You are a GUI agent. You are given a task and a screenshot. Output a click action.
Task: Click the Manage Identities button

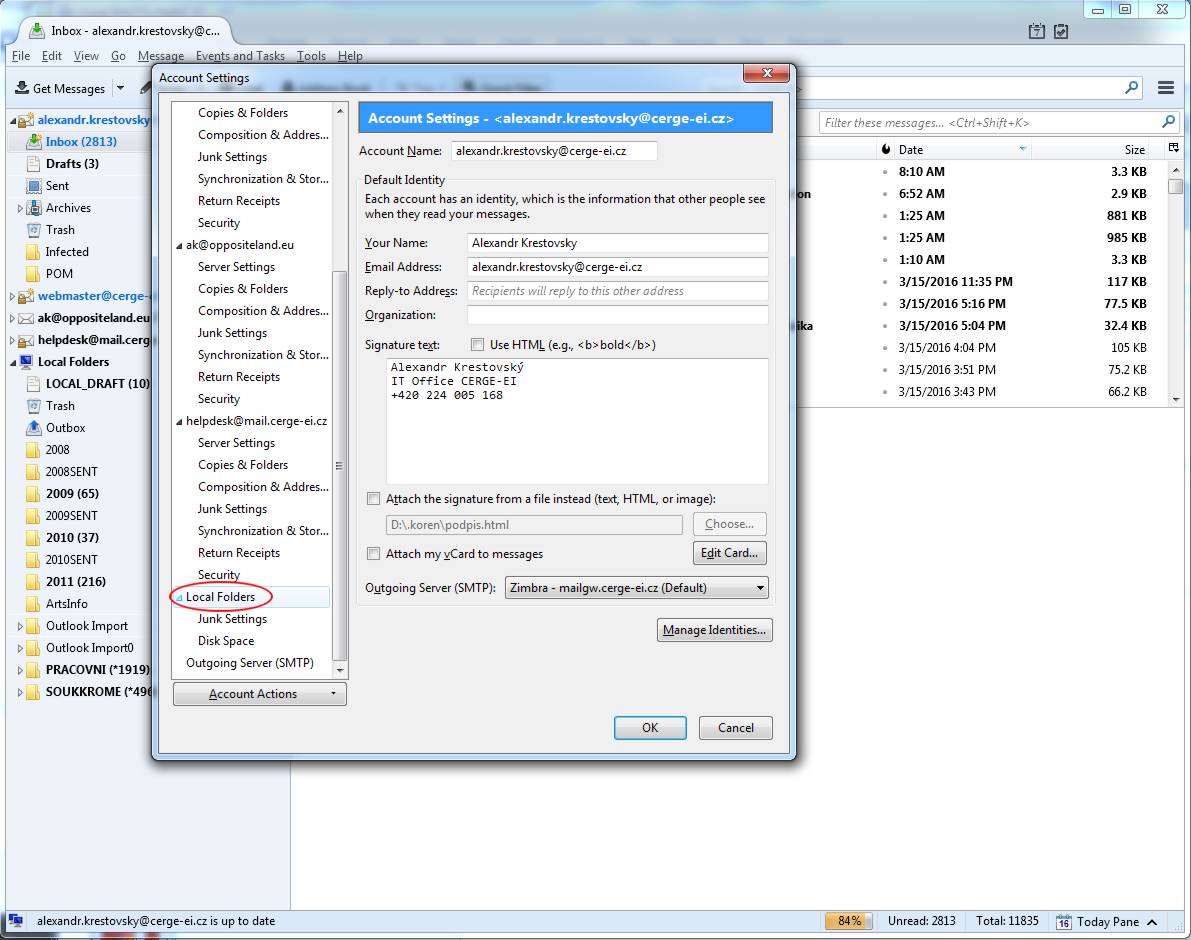(714, 630)
